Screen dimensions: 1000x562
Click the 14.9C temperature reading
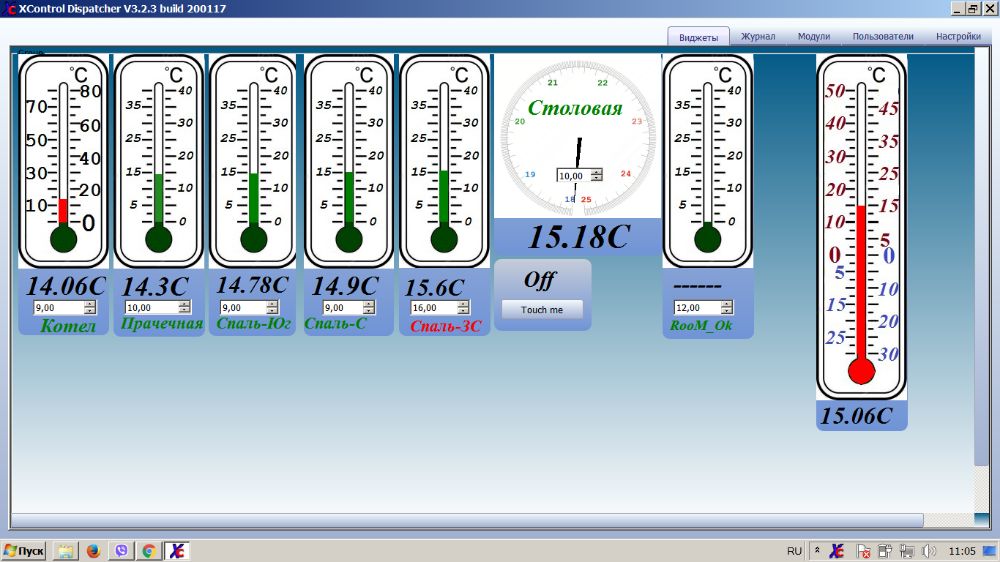coord(345,286)
